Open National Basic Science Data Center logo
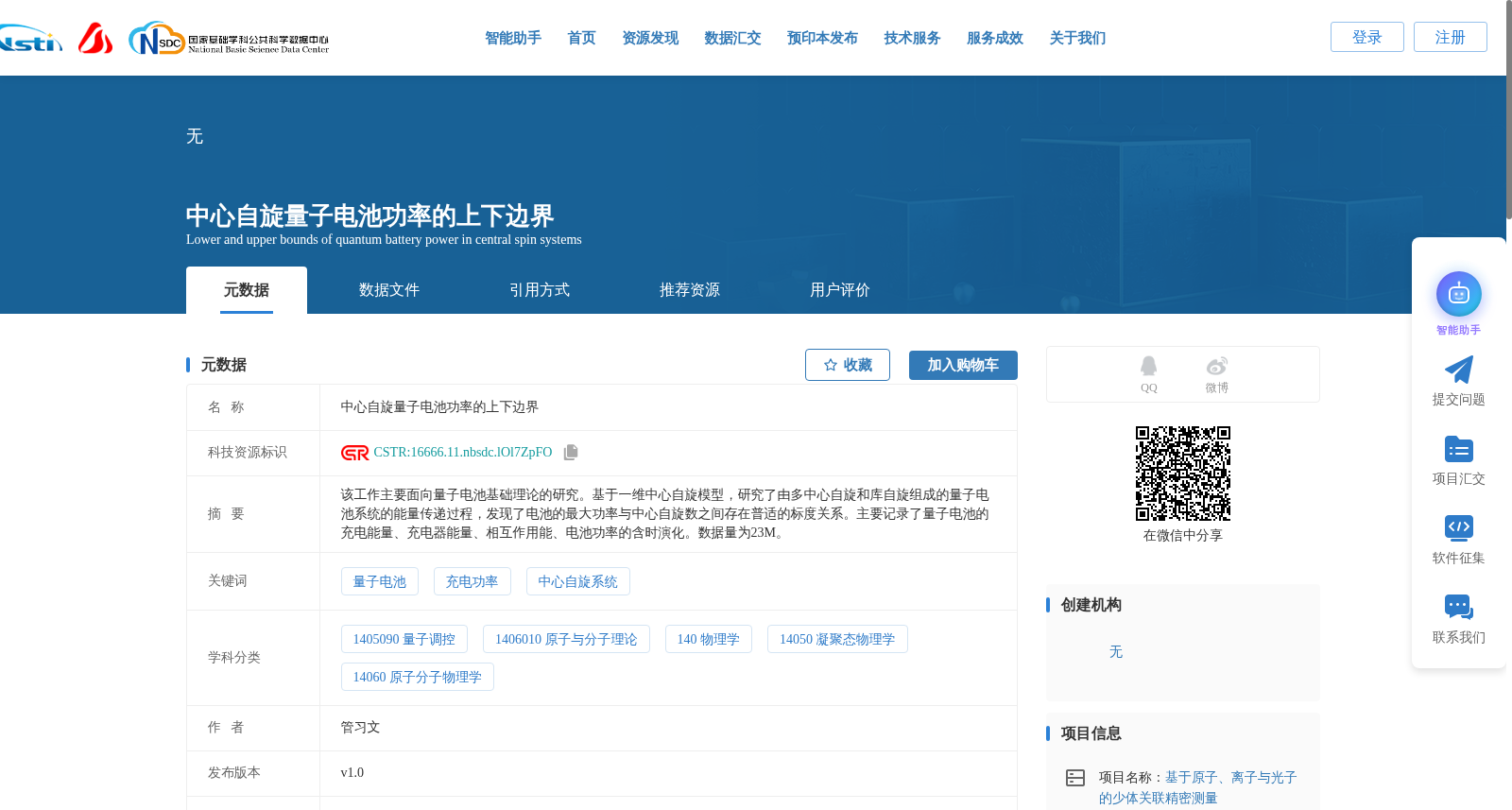This screenshot has height=810, width=1512. point(229,39)
